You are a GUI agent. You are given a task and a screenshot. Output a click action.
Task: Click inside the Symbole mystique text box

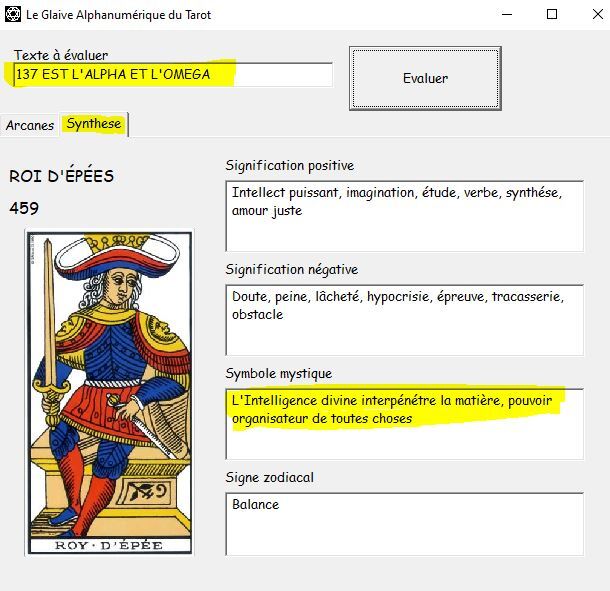[405, 424]
